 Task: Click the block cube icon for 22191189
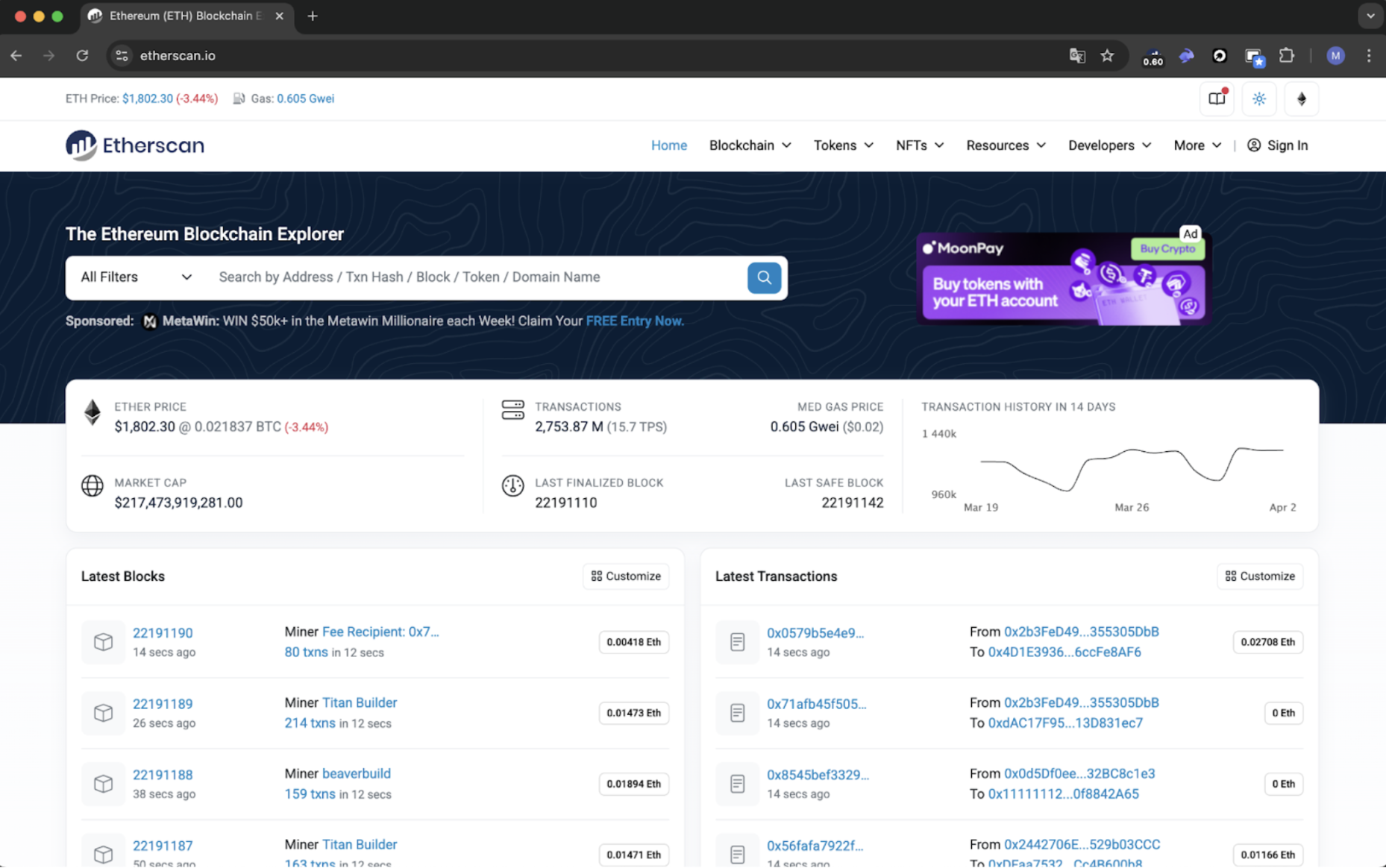103,713
